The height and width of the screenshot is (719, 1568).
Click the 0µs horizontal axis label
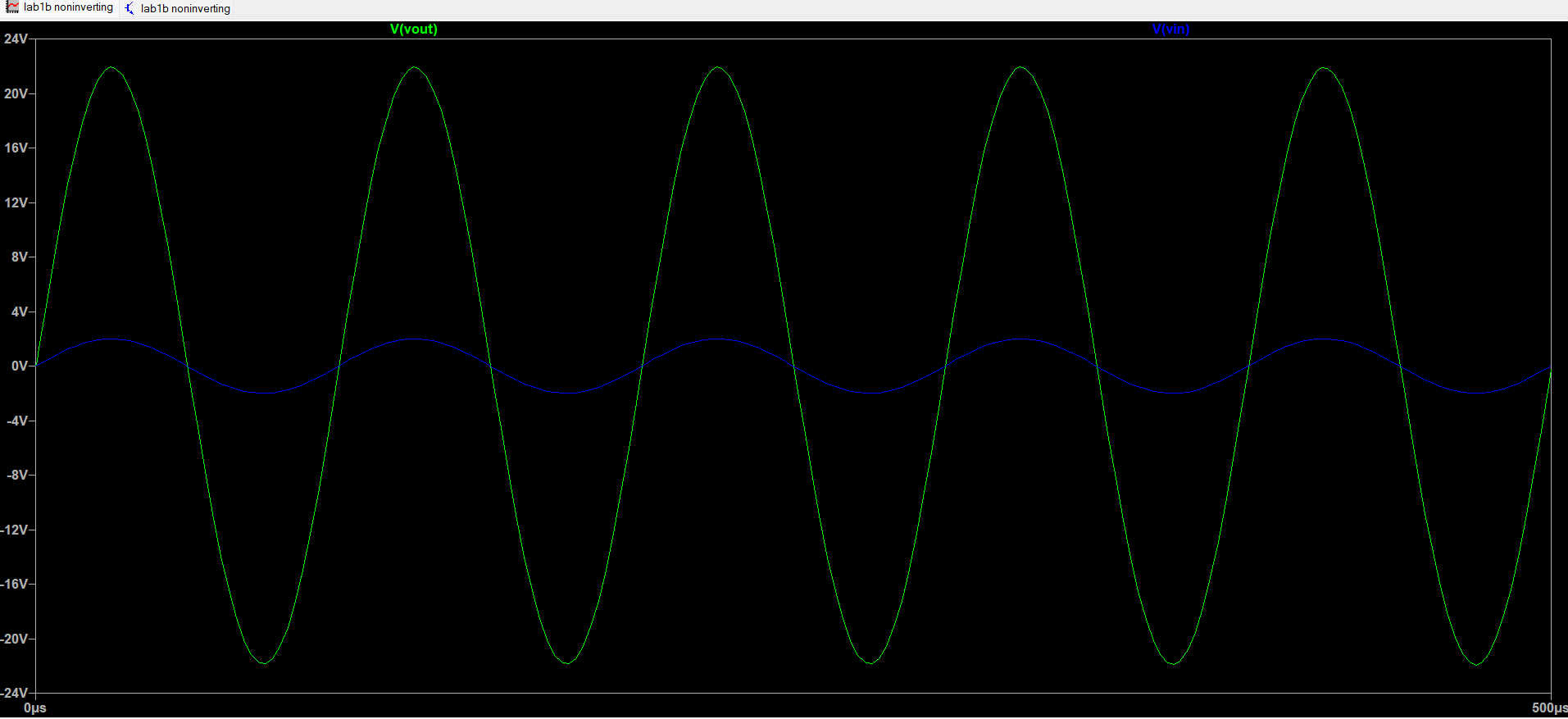click(x=35, y=708)
